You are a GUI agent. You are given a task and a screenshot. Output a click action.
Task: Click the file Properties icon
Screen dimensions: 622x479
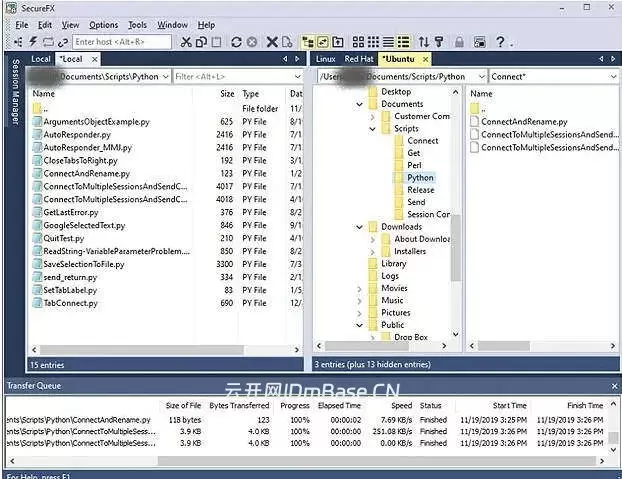tap(287, 42)
